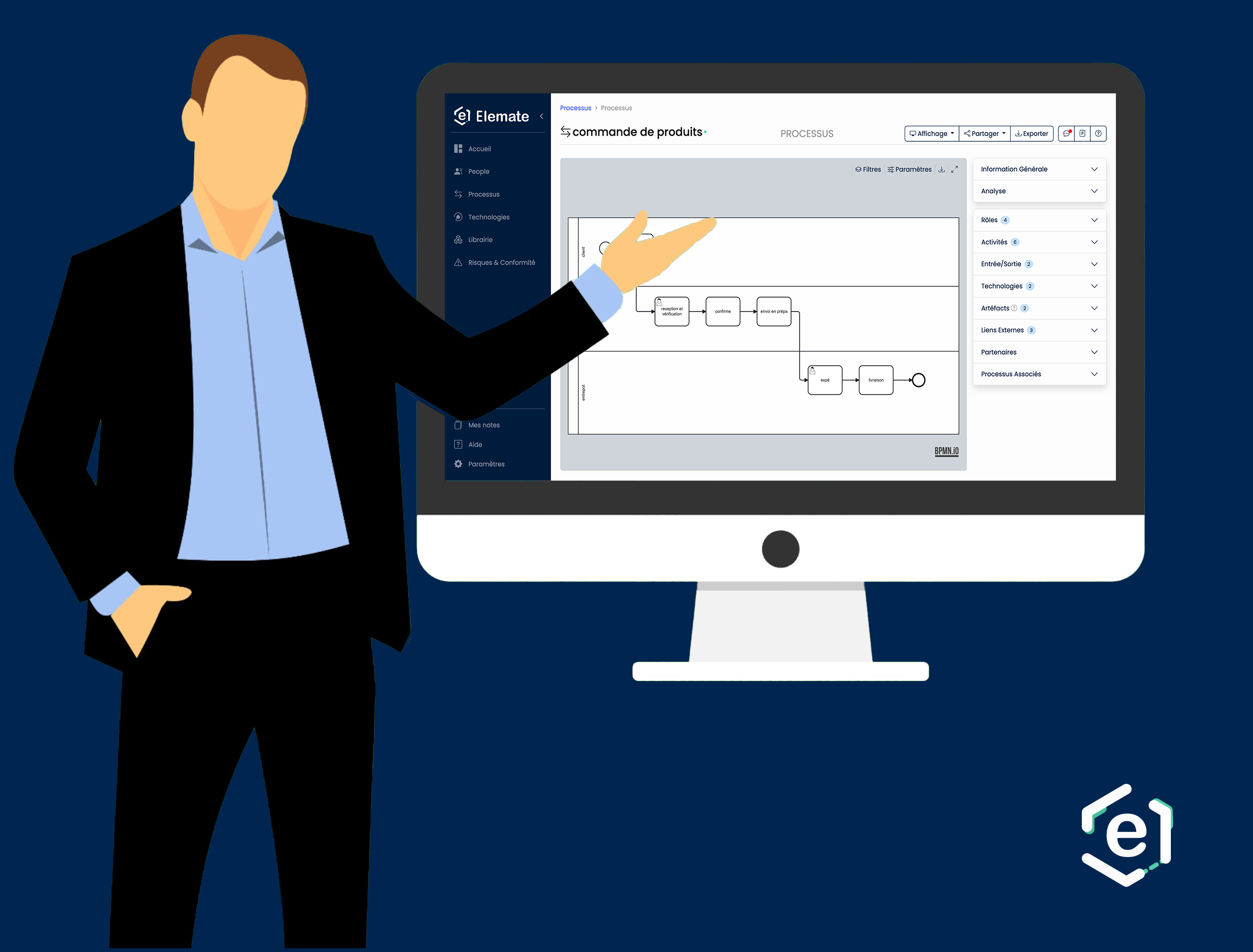
Task: Toggle the Liens Externes 3 panel
Action: click(1037, 329)
